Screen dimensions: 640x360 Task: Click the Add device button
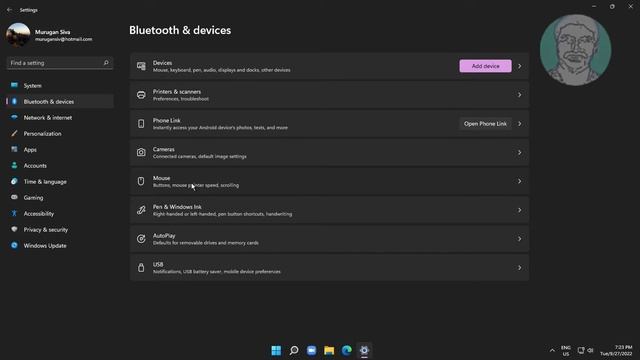(485, 66)
